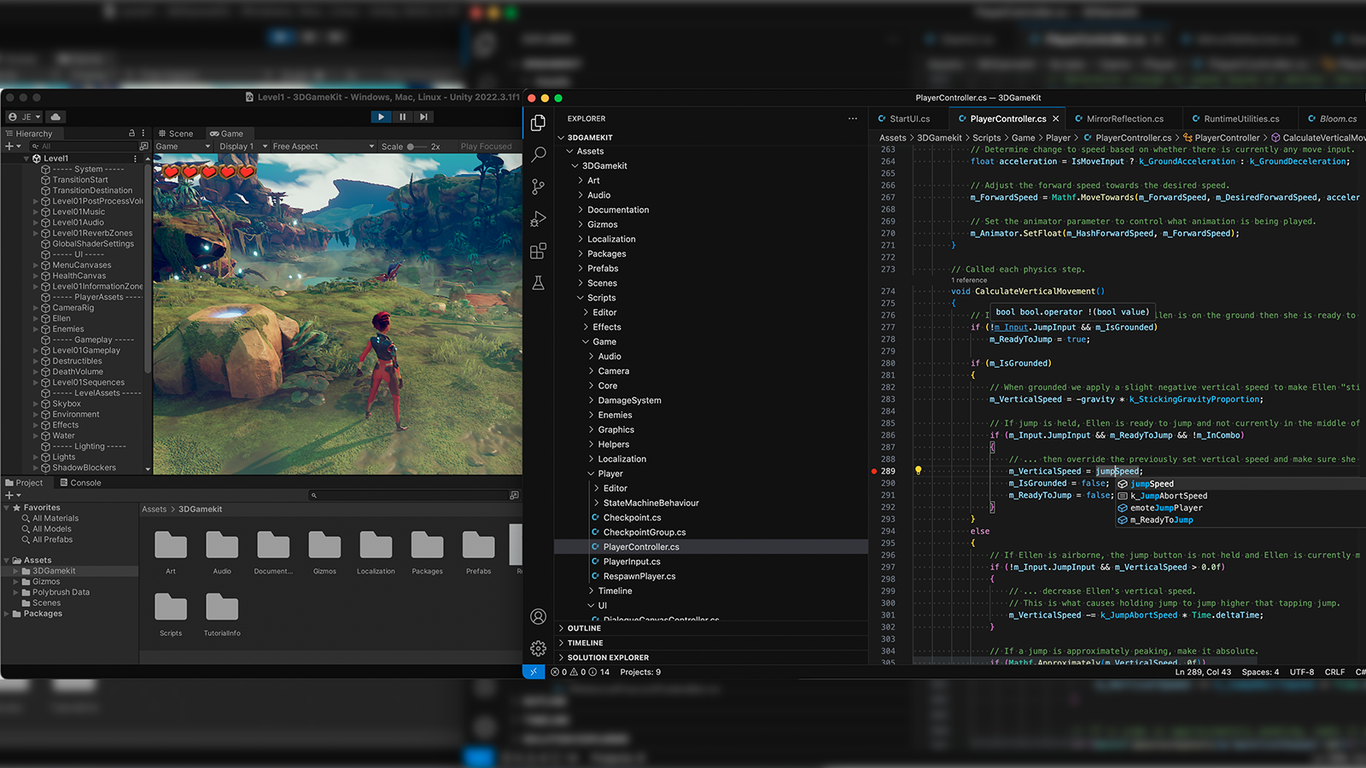Click the lightbulb code action icon
Image resolution: width=1366 pixels, height=768 pixels.
918,471
